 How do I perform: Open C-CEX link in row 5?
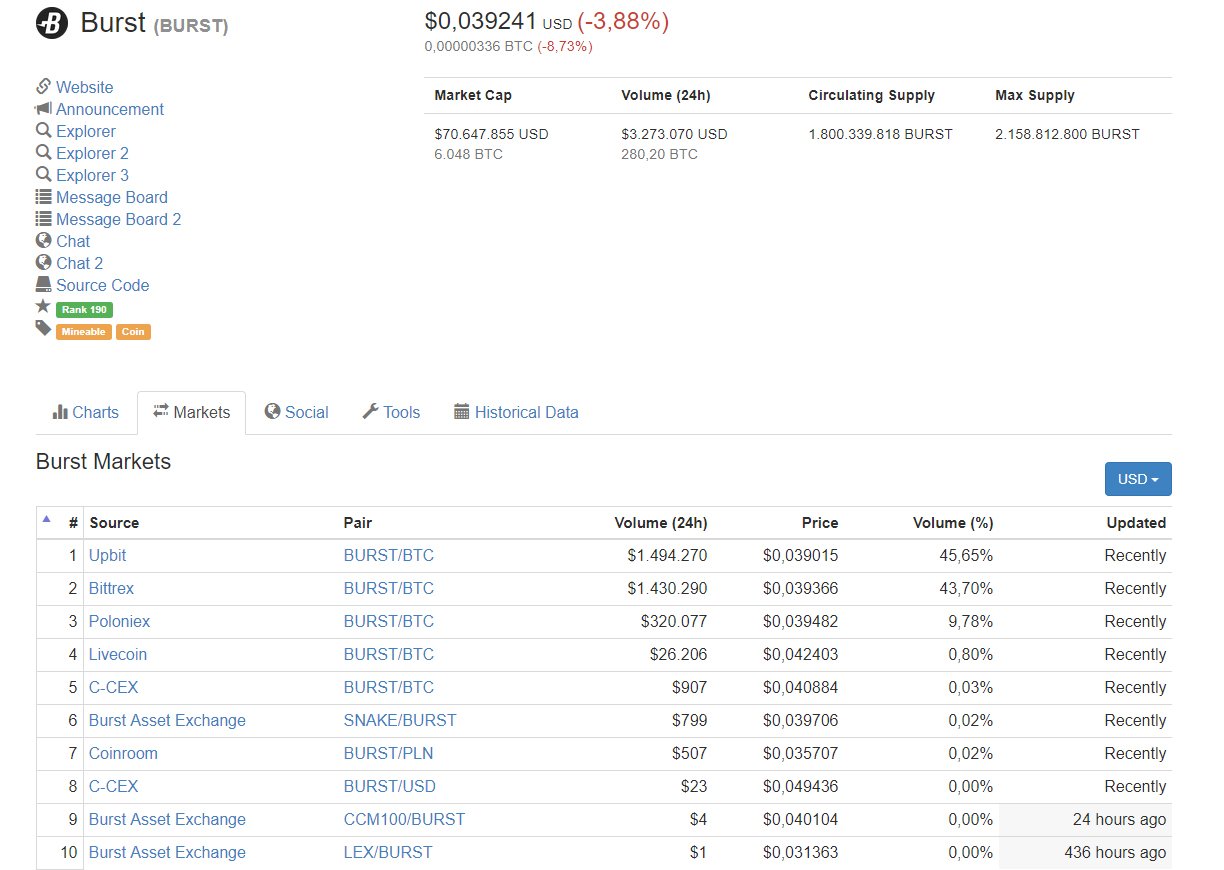pos(113,687)
